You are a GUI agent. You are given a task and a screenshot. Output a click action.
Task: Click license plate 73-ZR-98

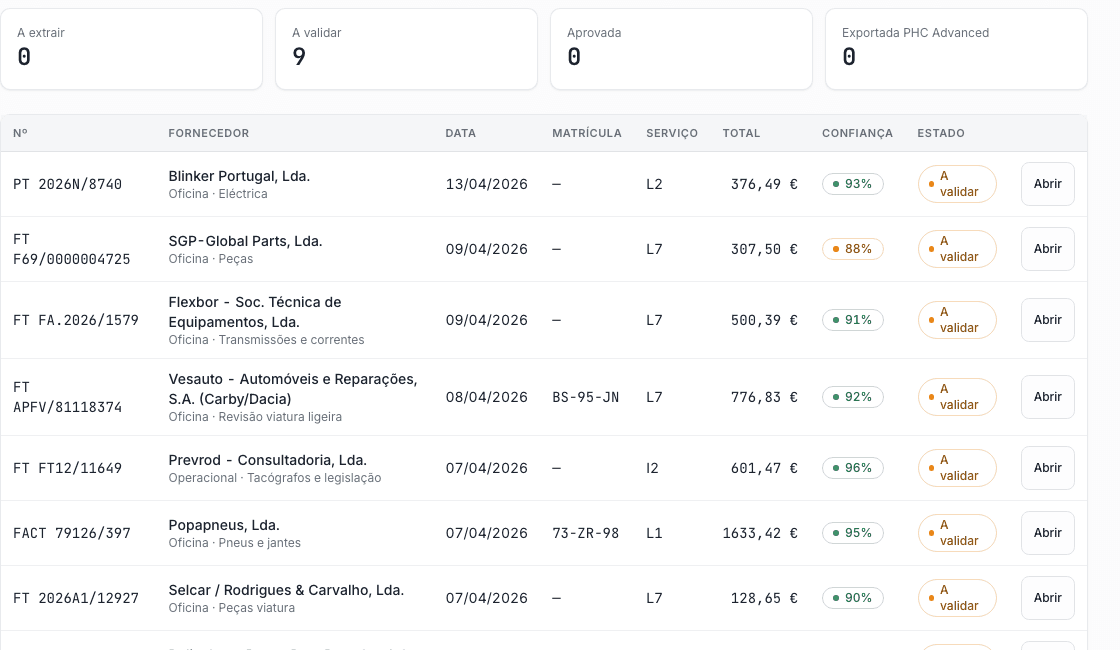(x=586, y=533)
